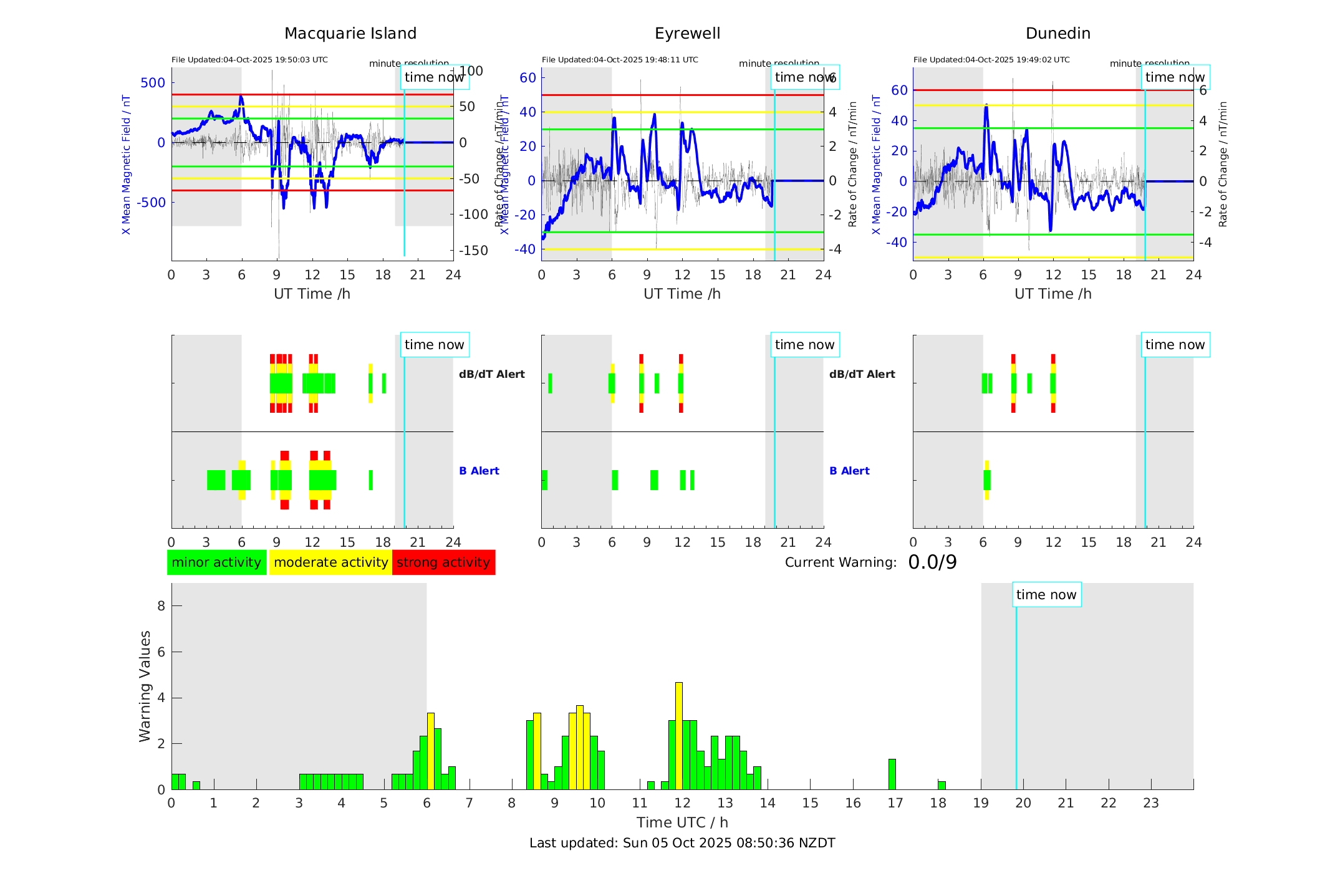This screenshot has width=1320, height=896.
Task: Click the tallest yellow bar near hour 12
Action: coord(678,736)
